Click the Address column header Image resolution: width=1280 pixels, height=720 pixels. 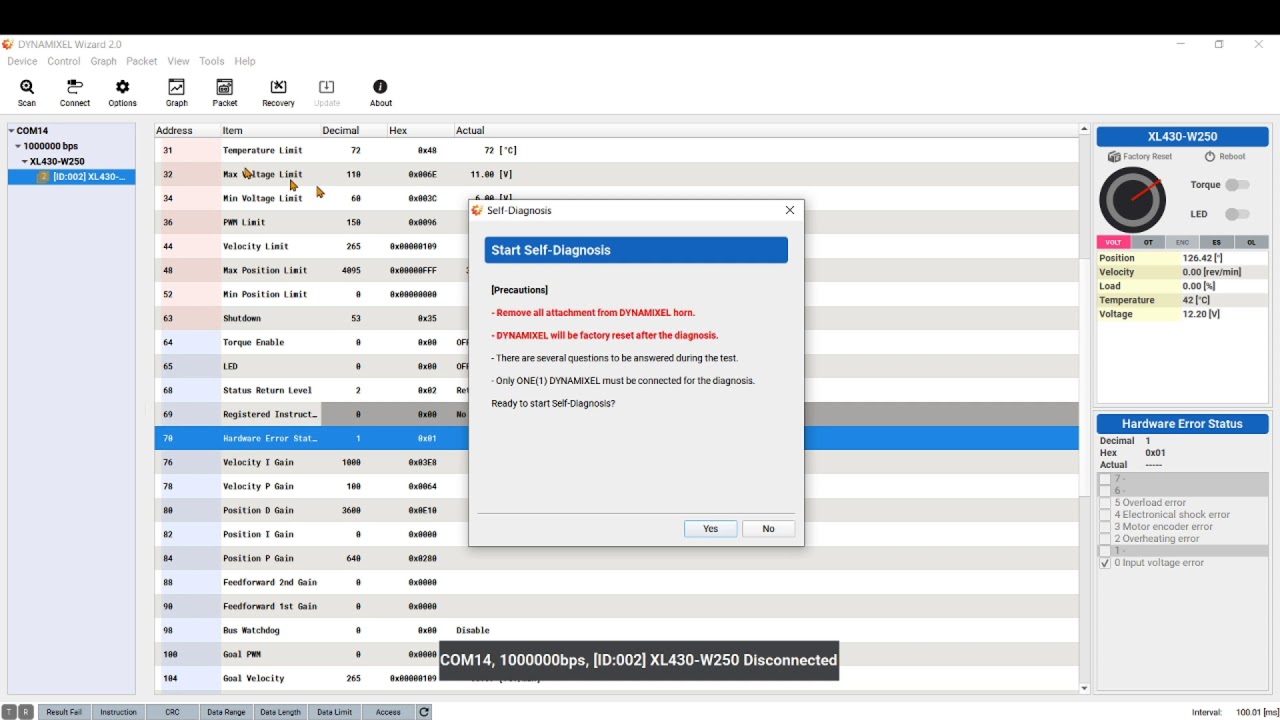(187, 131)
